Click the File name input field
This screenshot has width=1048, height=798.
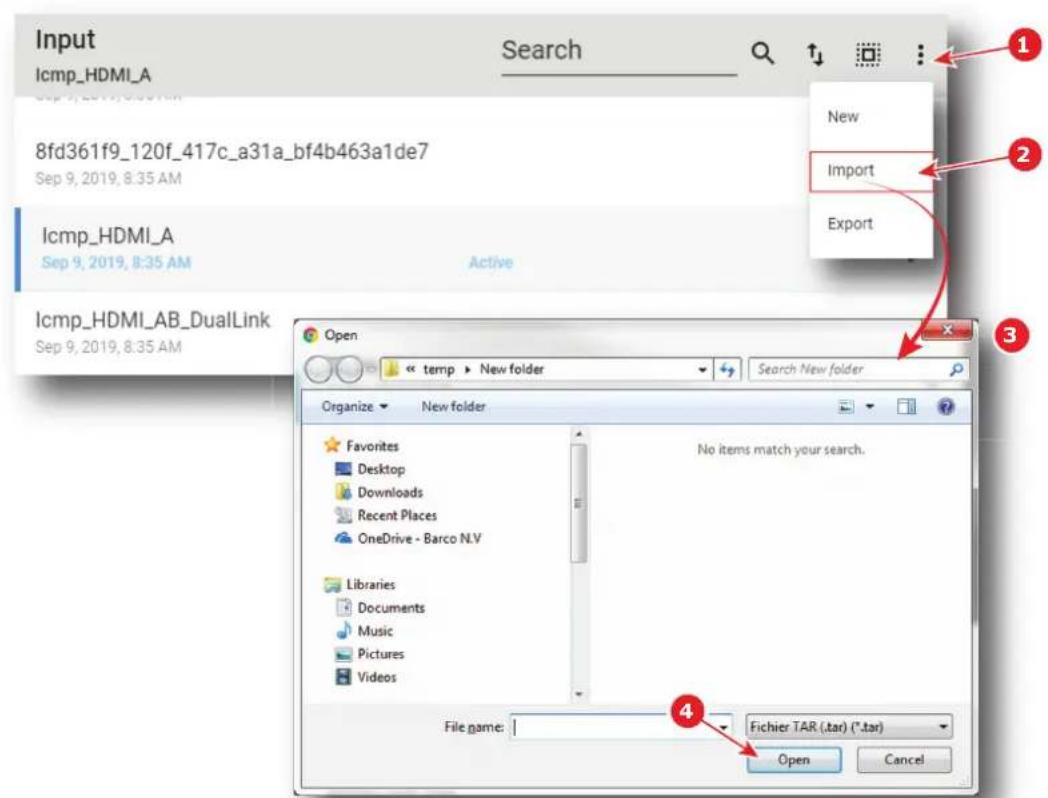click(612, 726)
